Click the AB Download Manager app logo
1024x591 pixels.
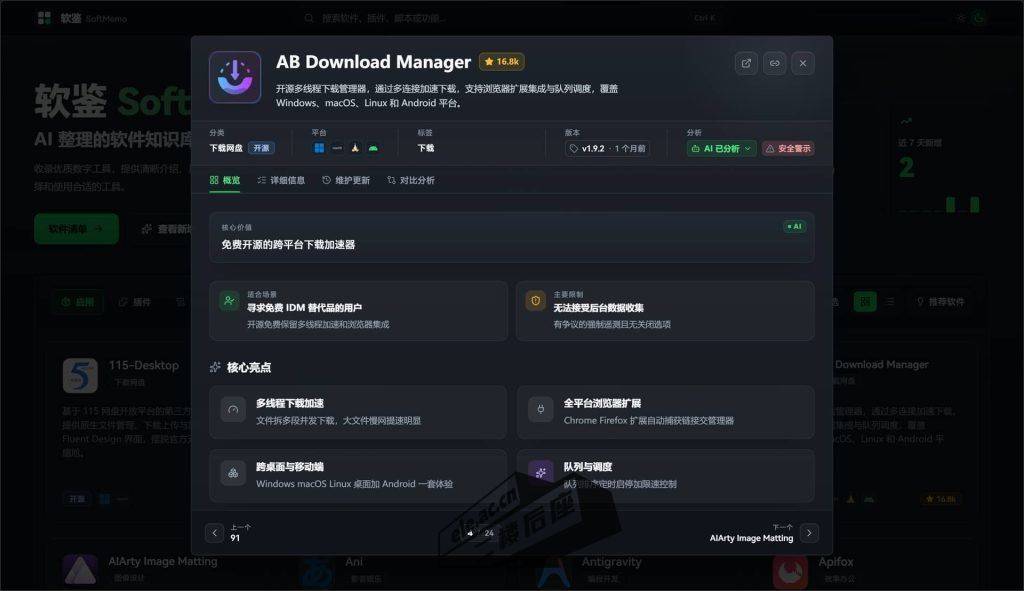tap(235, 77)
